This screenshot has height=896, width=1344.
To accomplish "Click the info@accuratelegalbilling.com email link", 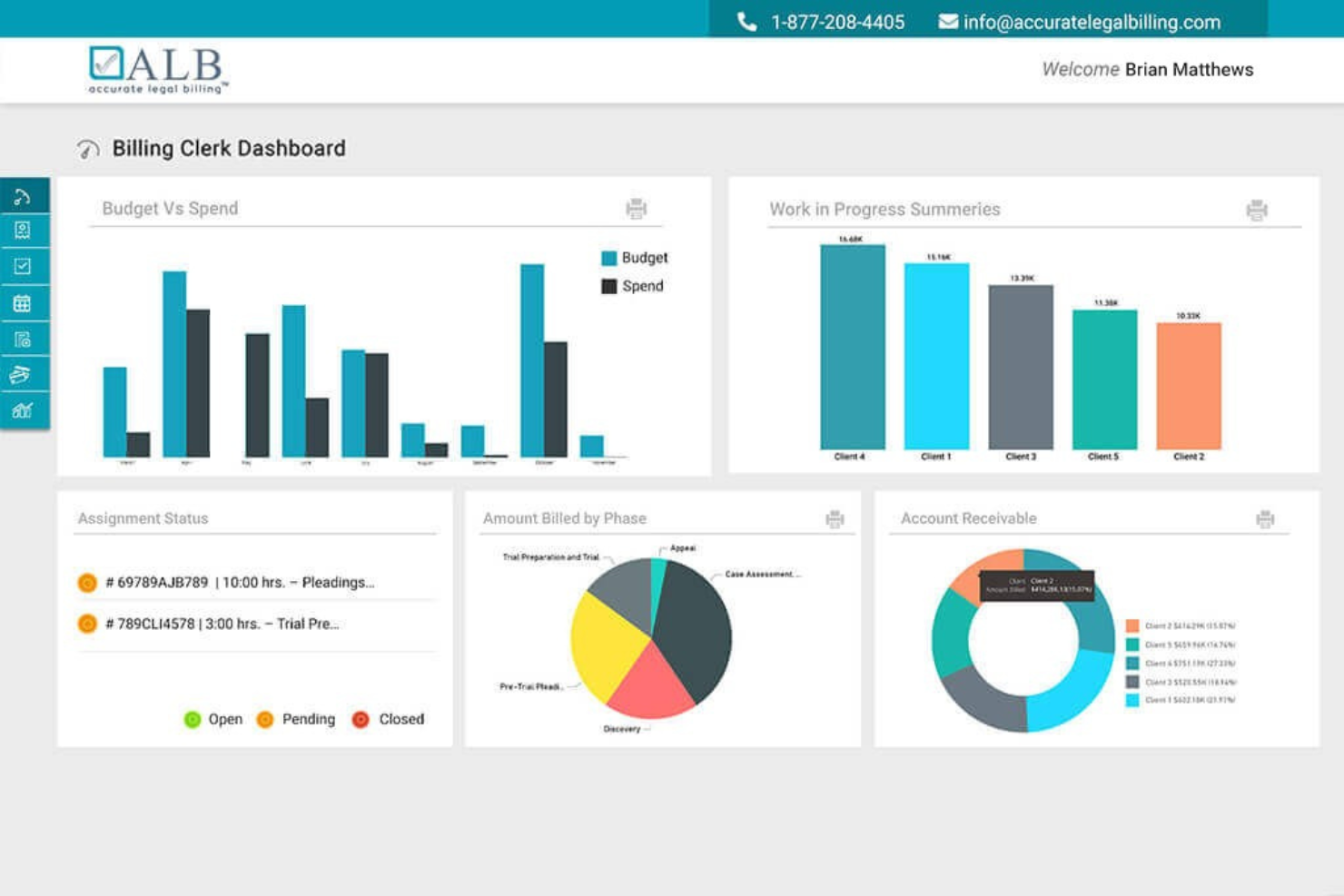I will coord(1092,22).
